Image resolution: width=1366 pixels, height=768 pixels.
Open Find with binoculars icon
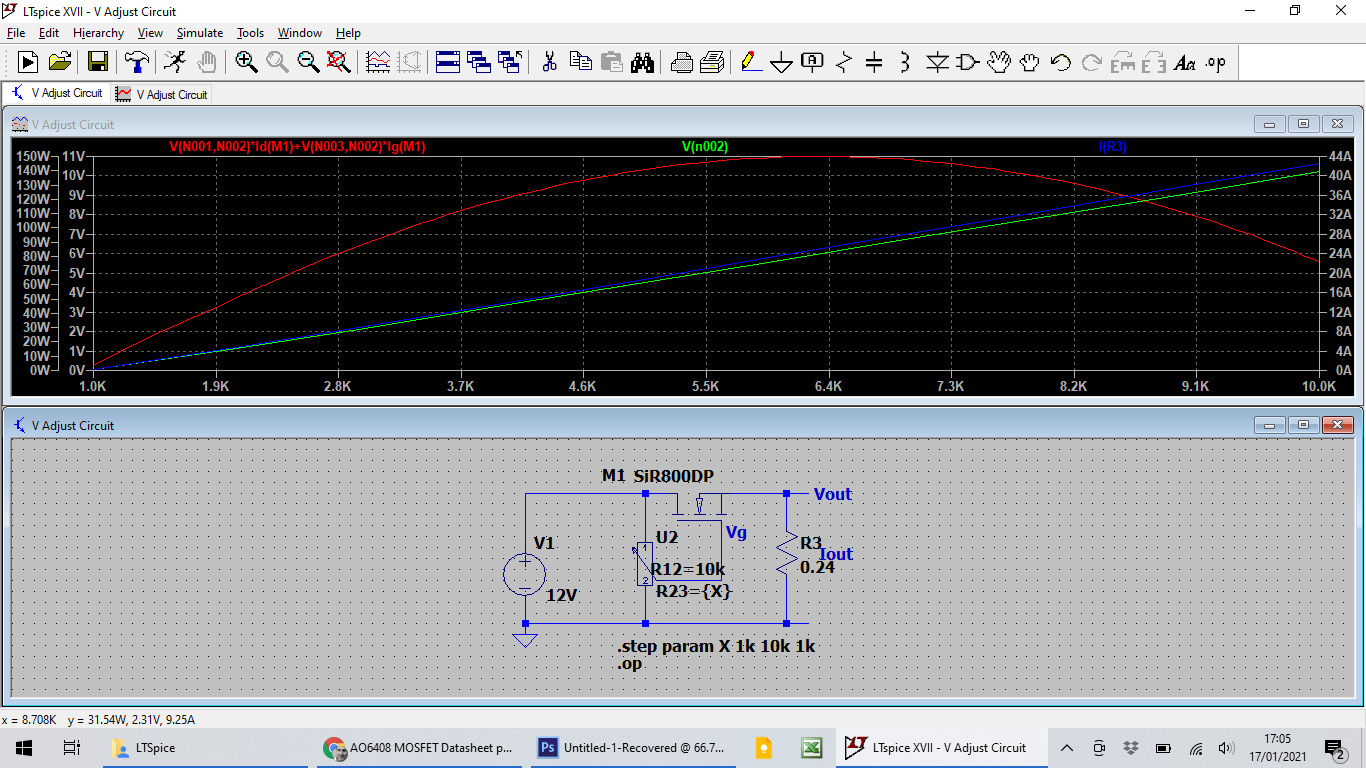click(642, 62)
